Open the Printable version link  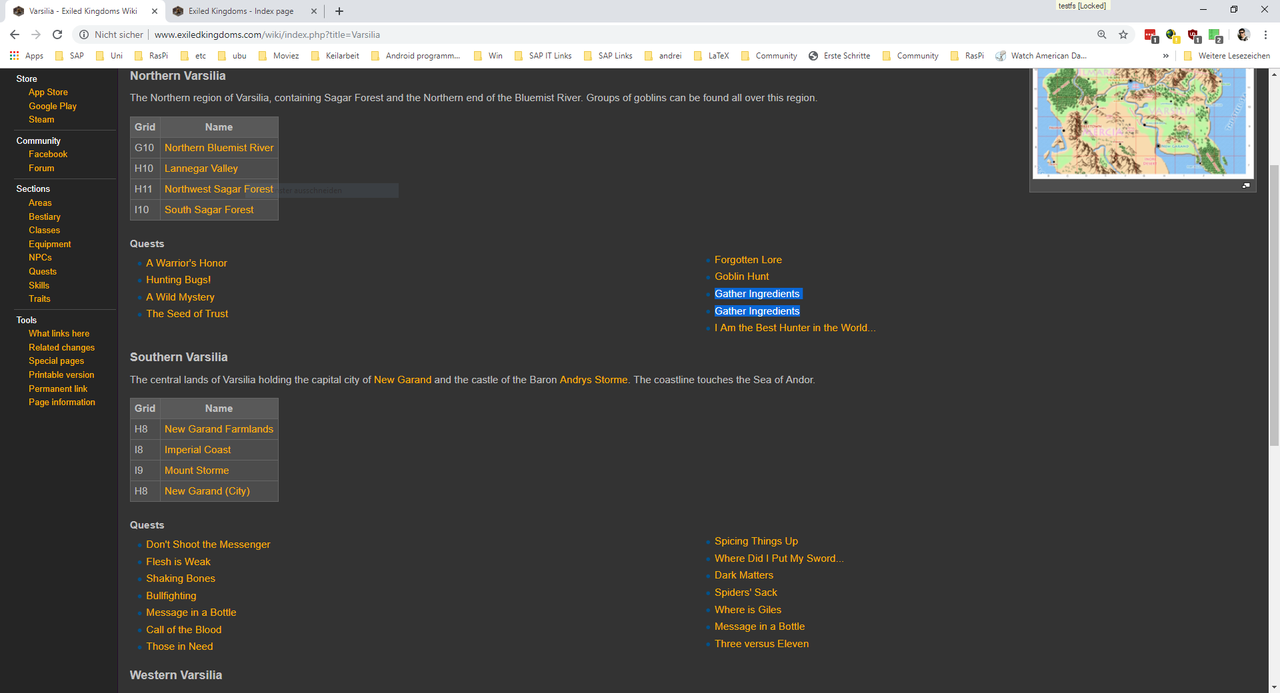point(61,375)
